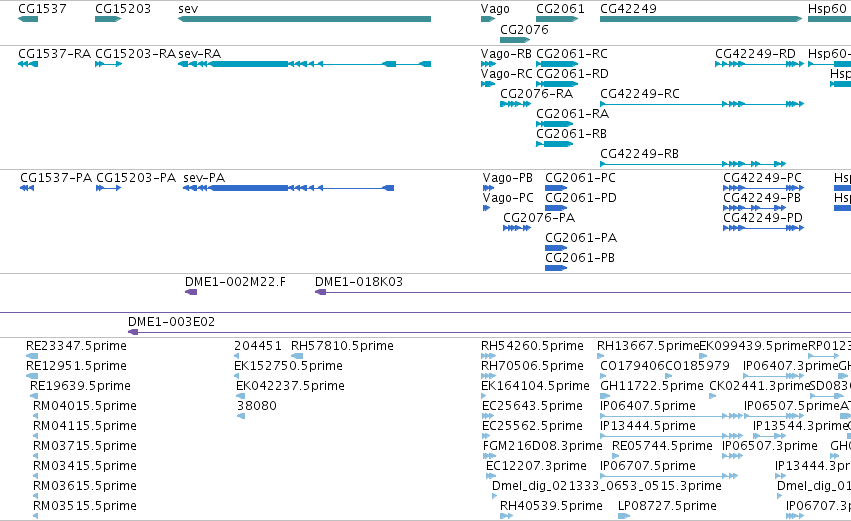Click the Hsp60 gene label
Screen dimensions: 851x521
(x=827, y=9)
